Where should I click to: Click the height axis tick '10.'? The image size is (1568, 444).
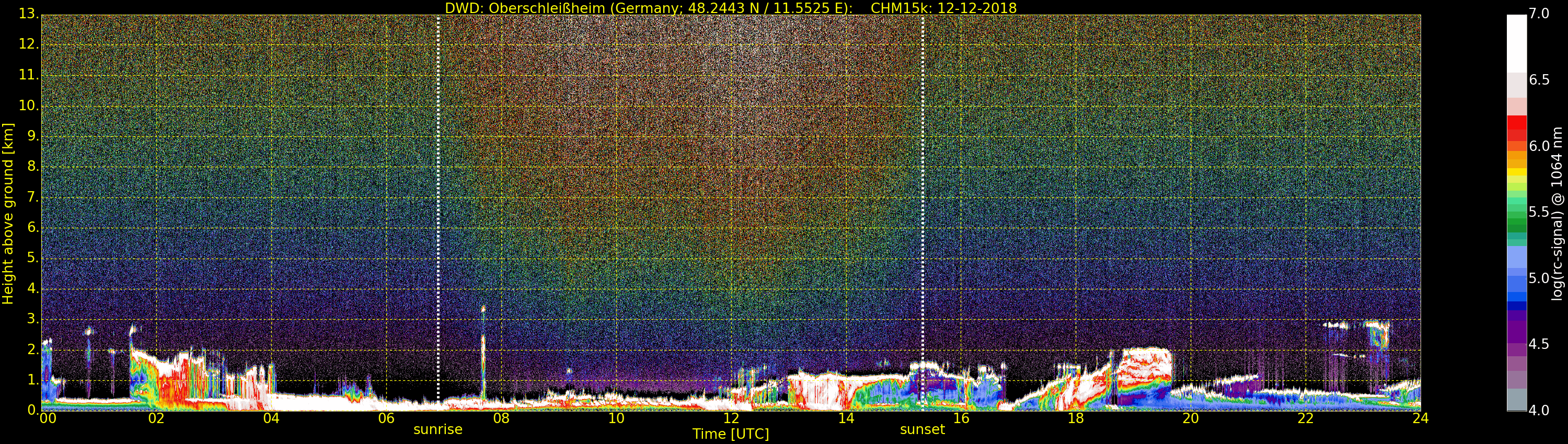[29, 105]
